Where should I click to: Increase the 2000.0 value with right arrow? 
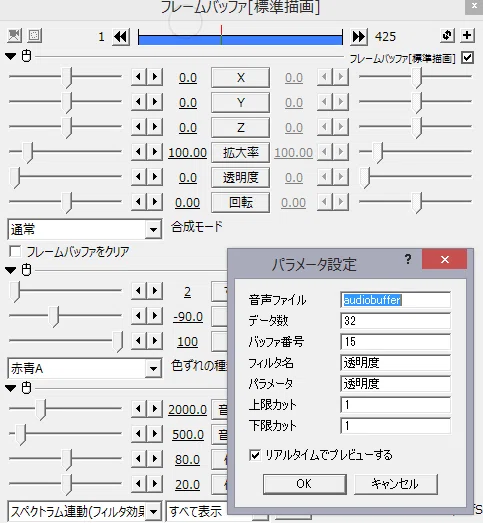[155, 409]
